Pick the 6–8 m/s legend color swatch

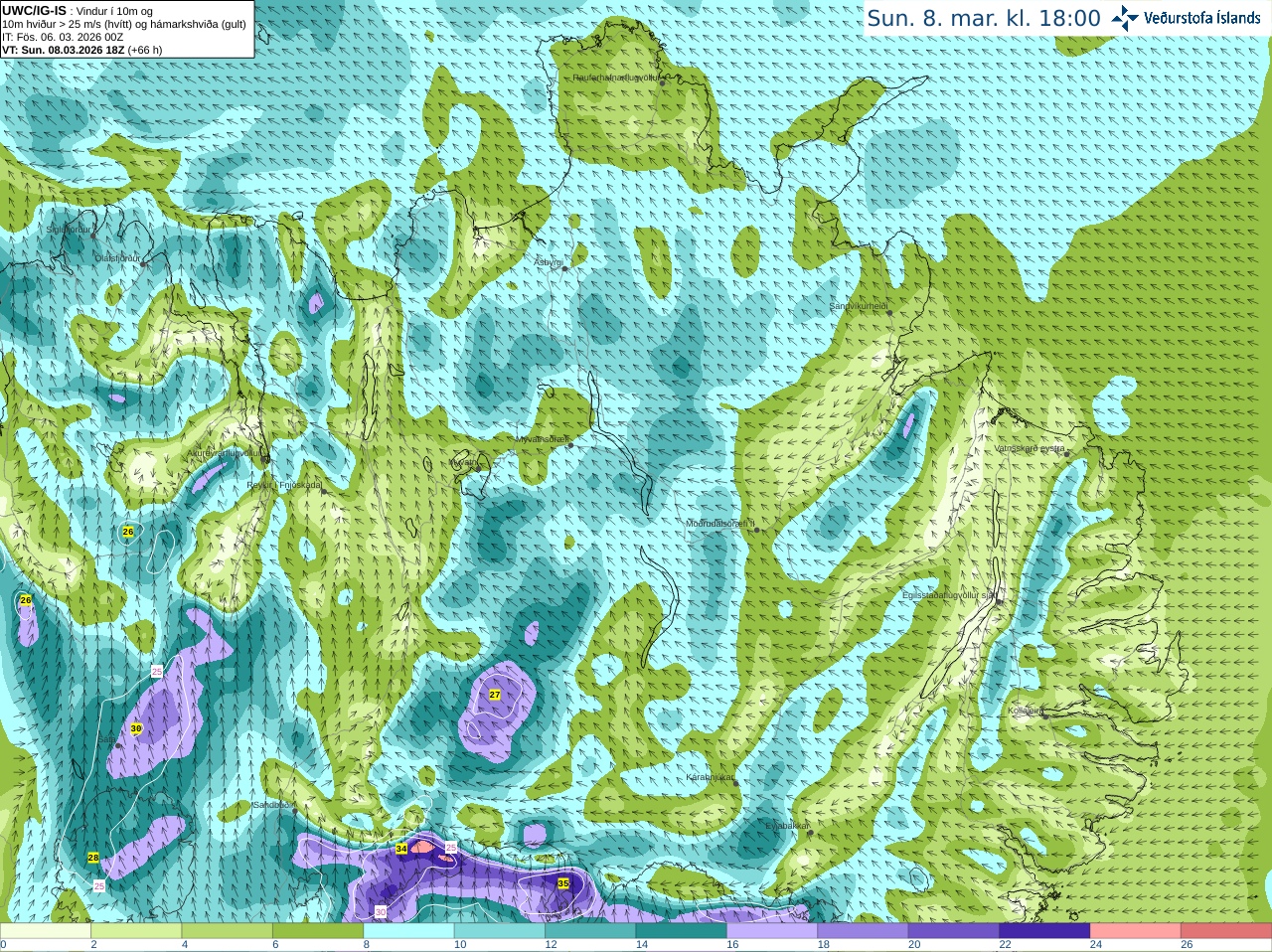tap(318, 931)
